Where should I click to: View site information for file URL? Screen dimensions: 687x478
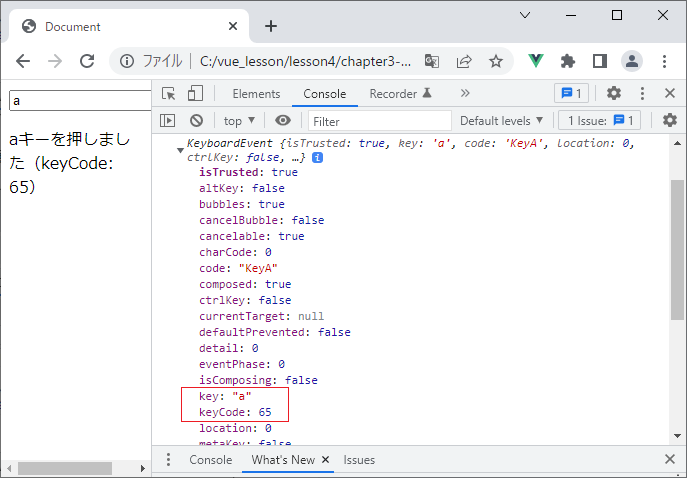127,61
